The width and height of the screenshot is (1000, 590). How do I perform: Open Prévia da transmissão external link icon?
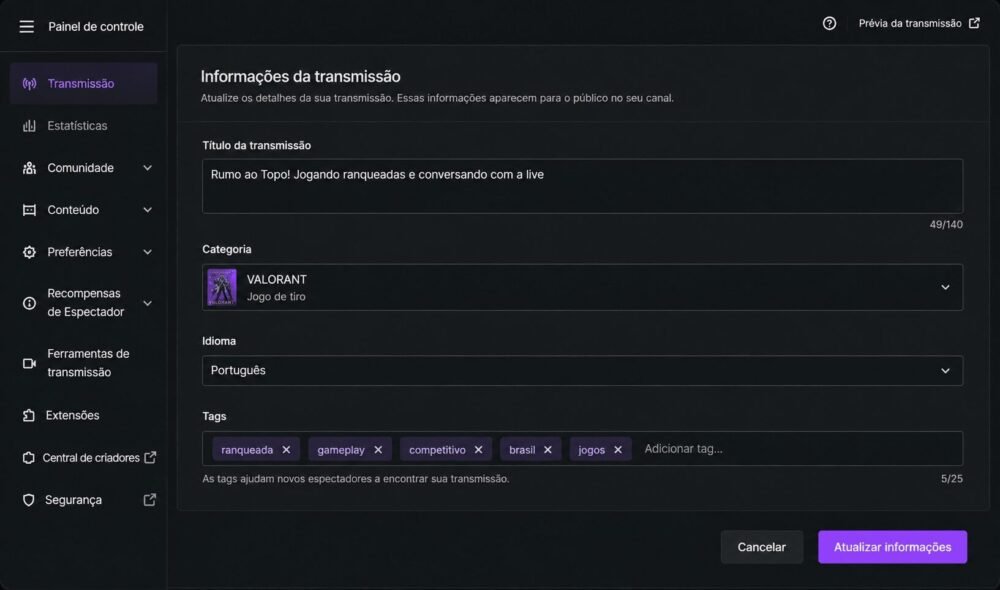(x=974, y=23)
